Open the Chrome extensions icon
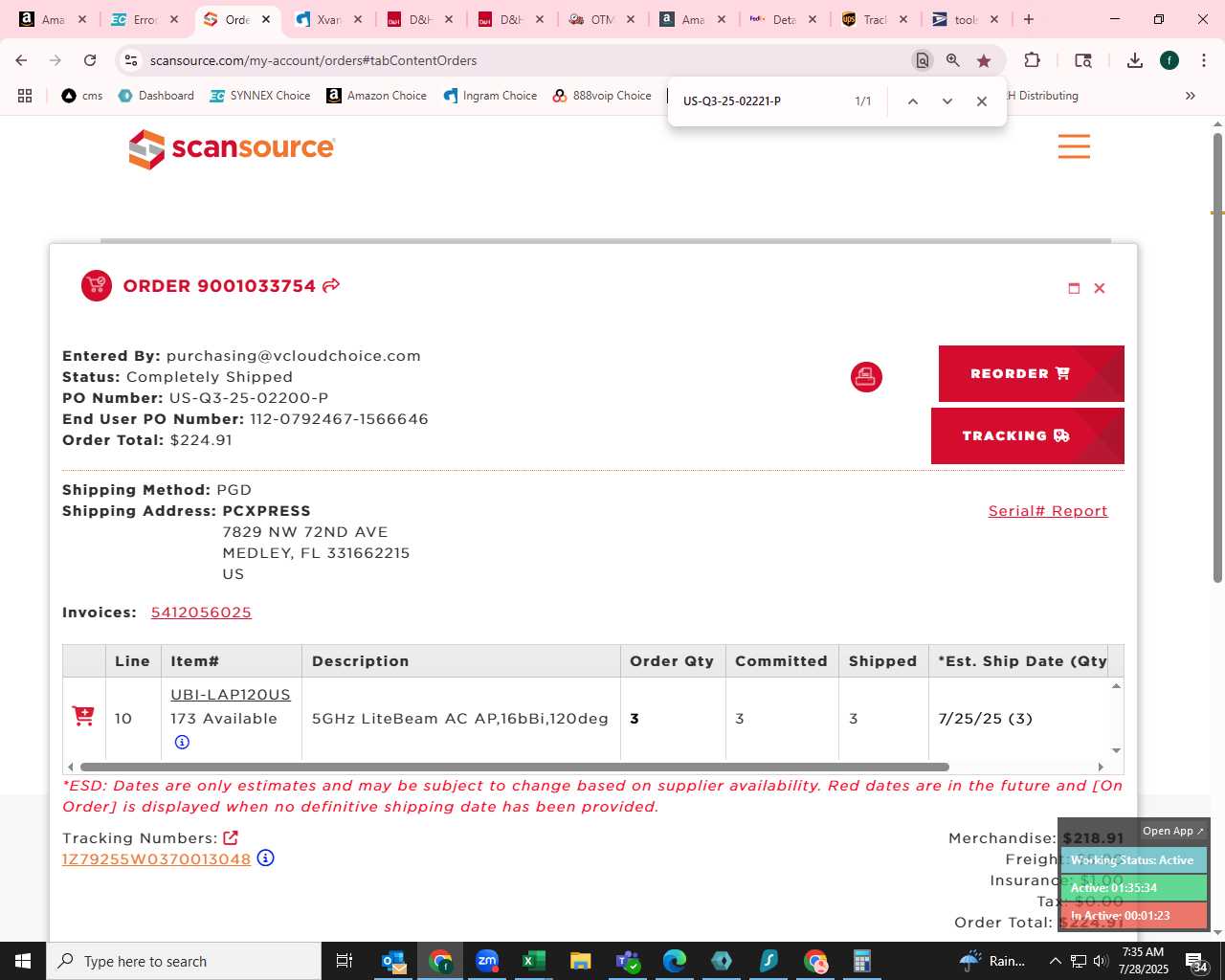The height and width of the screenshot is (980, 1225). click(1032, 60)
